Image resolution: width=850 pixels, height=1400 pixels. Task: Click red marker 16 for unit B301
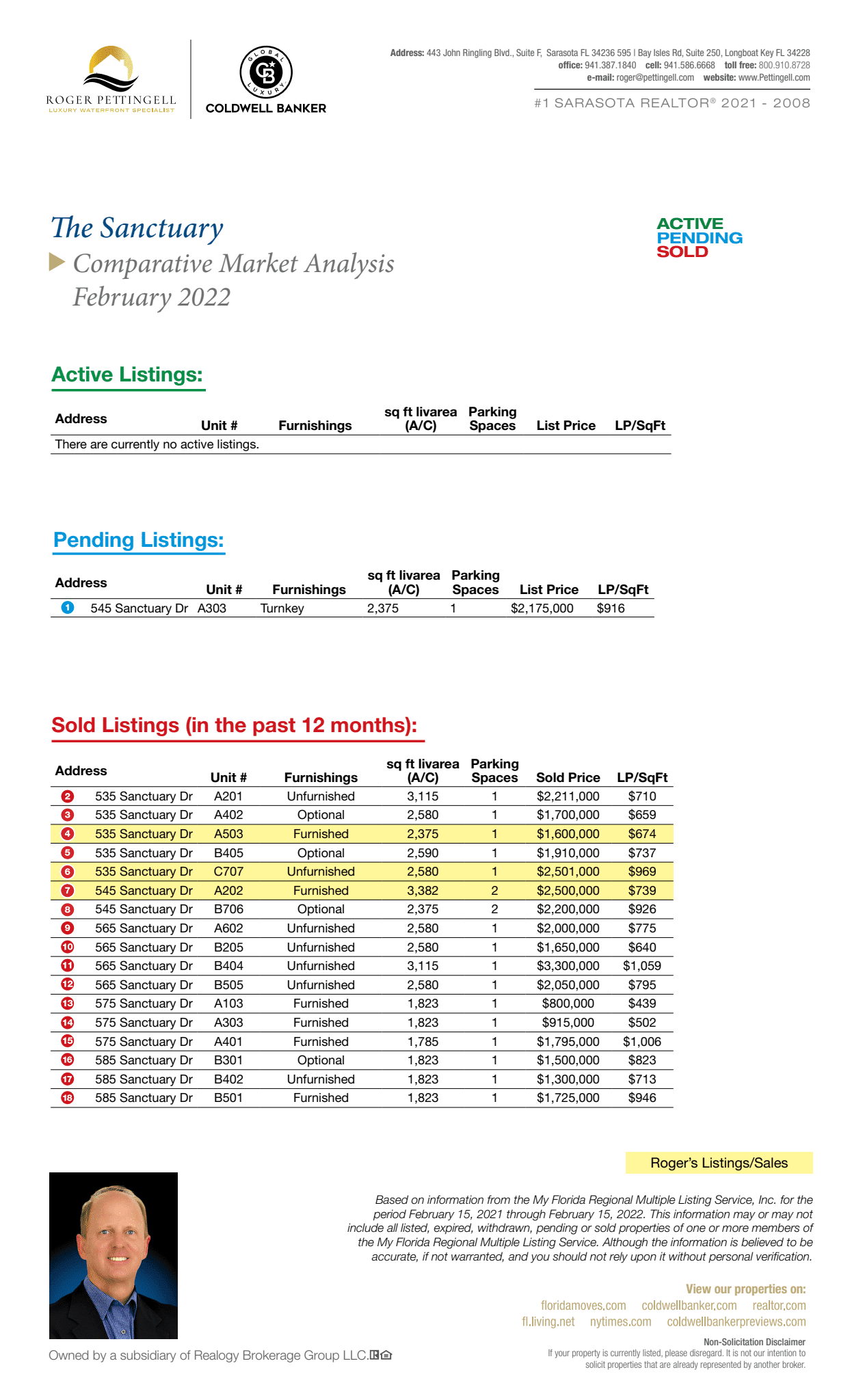[x=67, y=1060]
